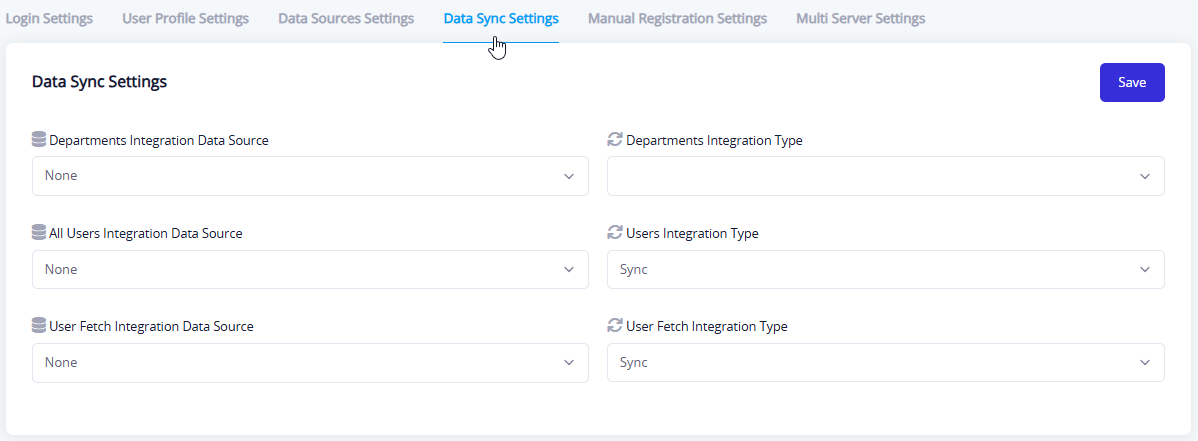Go to the Data Sources Settings tab
Screen dimensions: 1198x441
click(x=346, y=18)
